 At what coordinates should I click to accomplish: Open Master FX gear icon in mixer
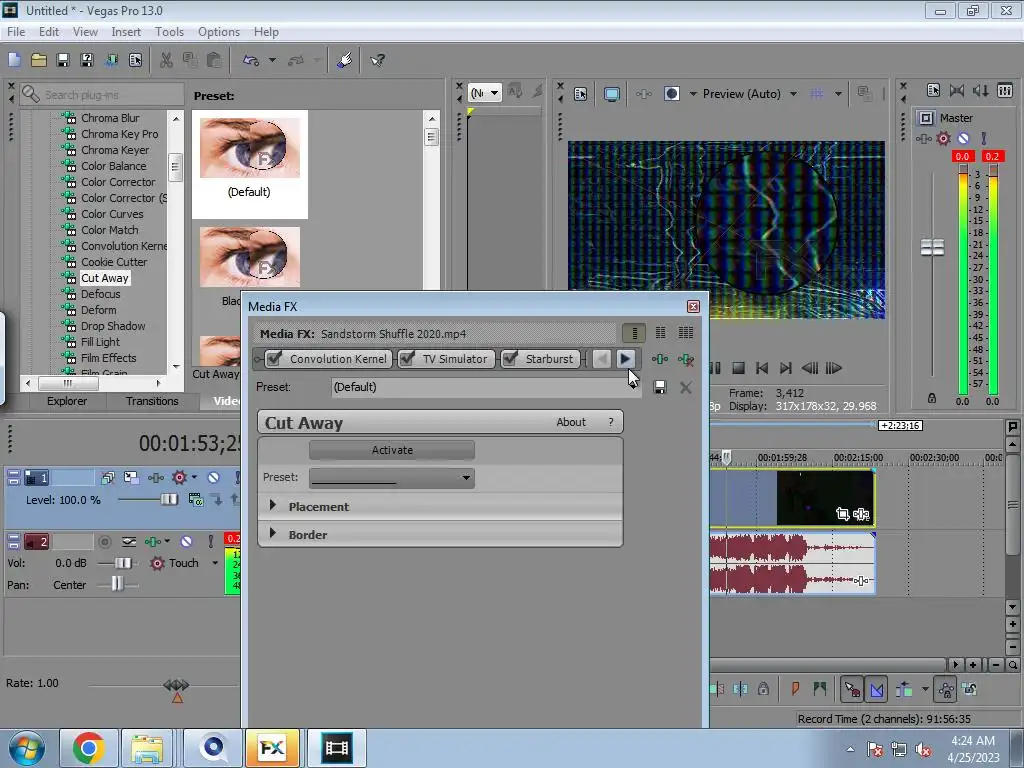[943, 138]
